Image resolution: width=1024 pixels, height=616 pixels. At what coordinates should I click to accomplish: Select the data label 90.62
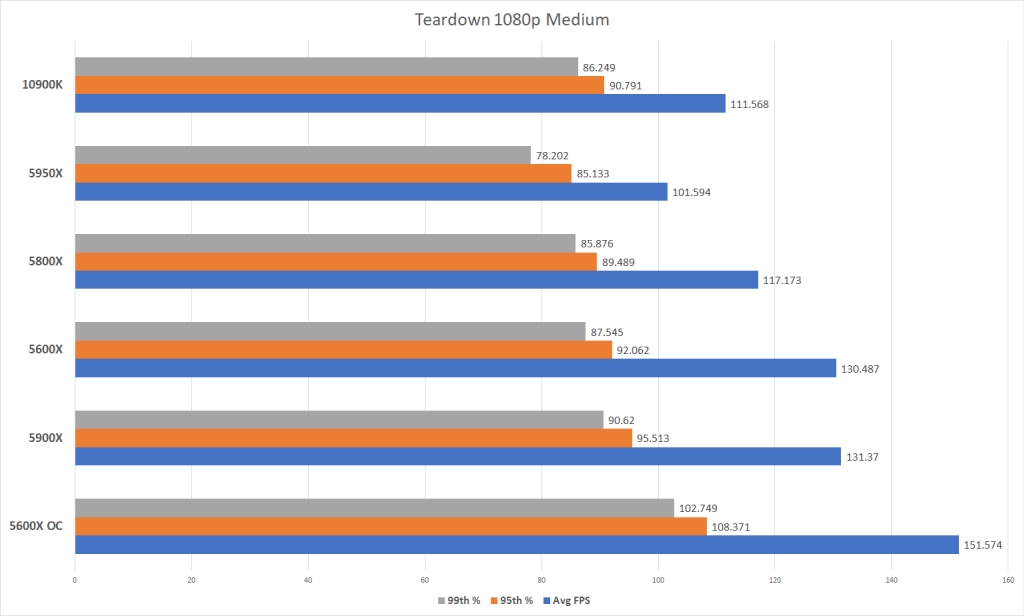tap(621, 420)
